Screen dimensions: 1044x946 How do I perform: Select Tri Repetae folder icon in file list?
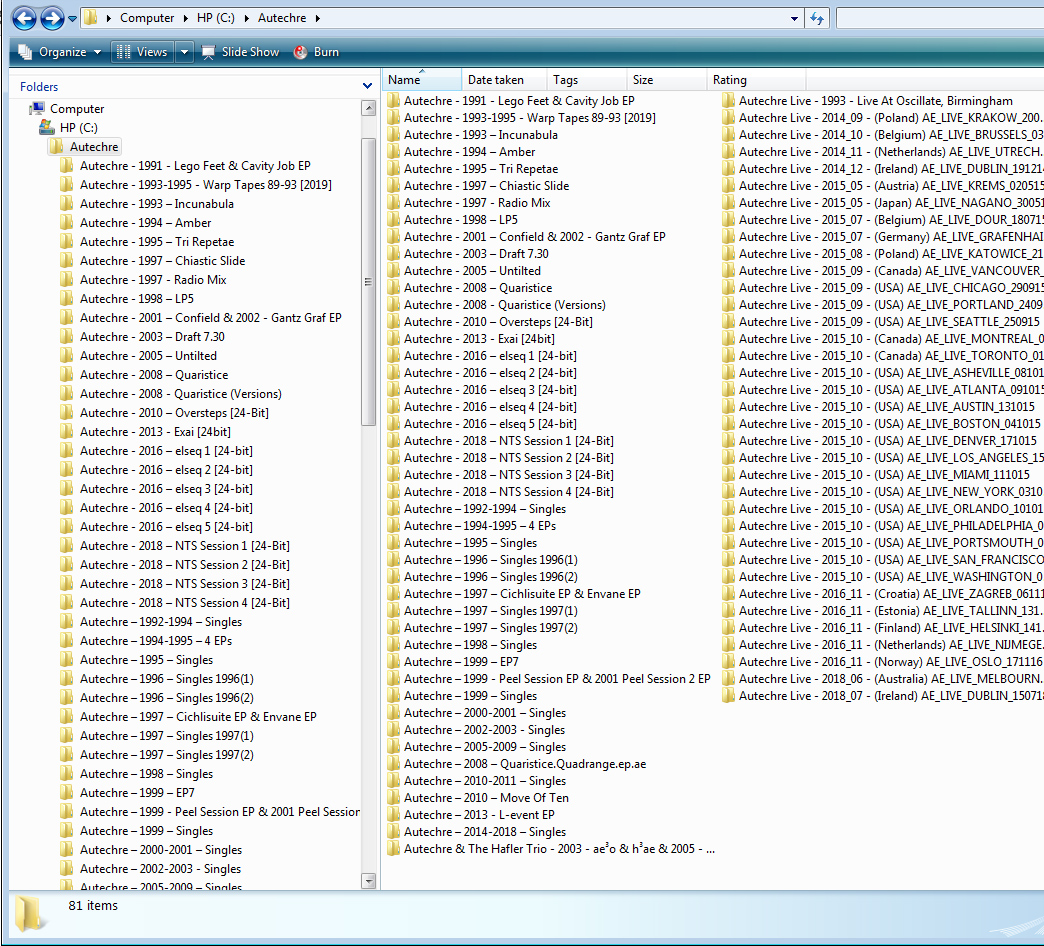coord(393,168)
